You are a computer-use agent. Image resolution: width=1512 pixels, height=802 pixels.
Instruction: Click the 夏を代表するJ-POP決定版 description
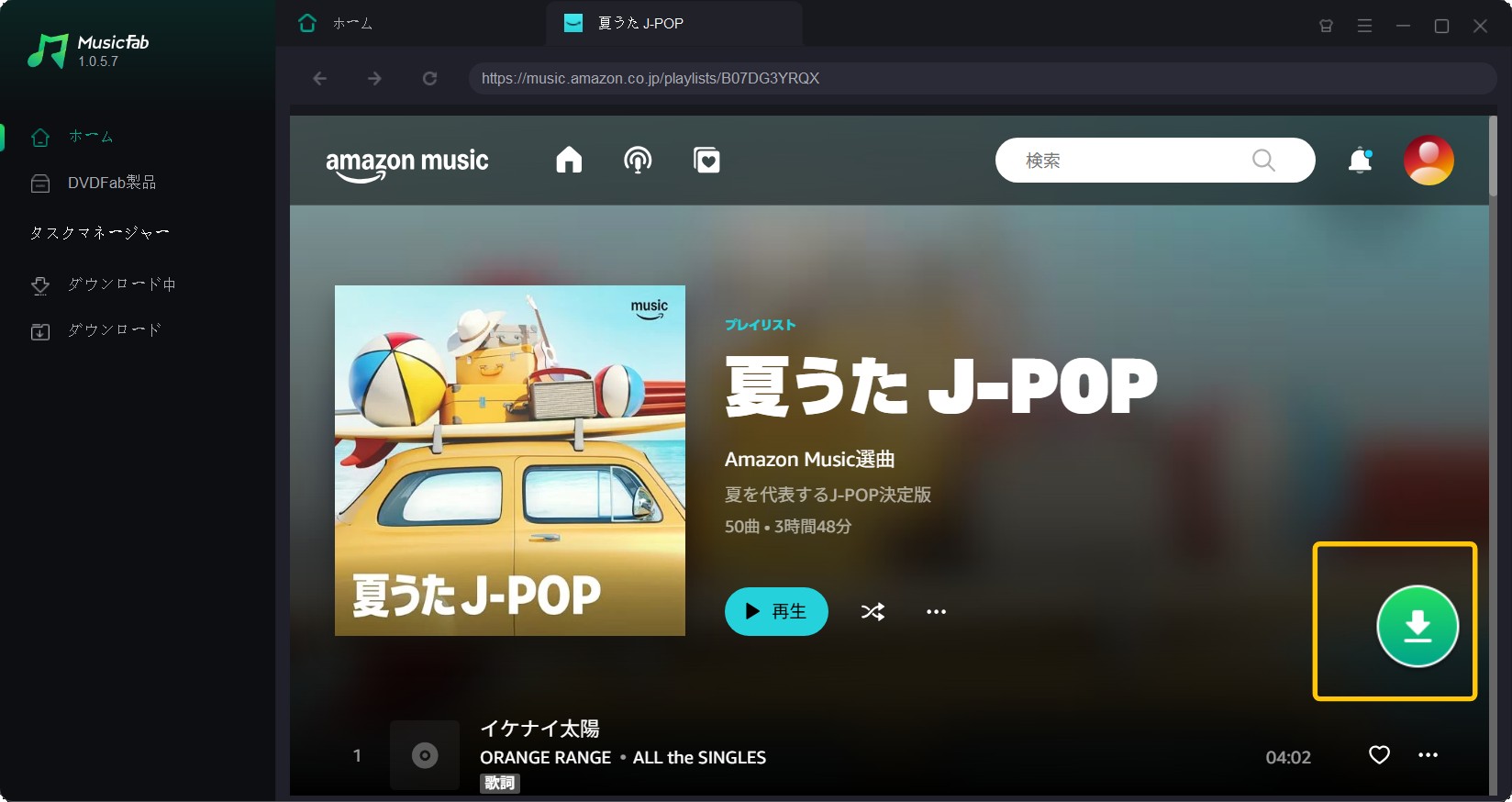tap(828, 495)
